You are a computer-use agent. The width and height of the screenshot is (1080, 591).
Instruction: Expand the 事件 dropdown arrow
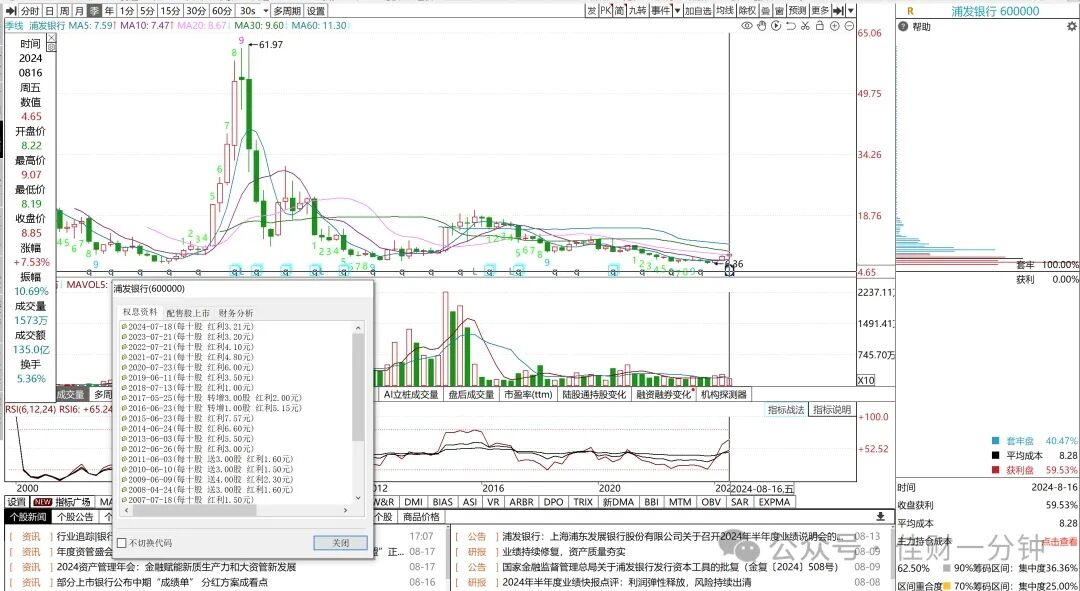[x=678, y=11]
